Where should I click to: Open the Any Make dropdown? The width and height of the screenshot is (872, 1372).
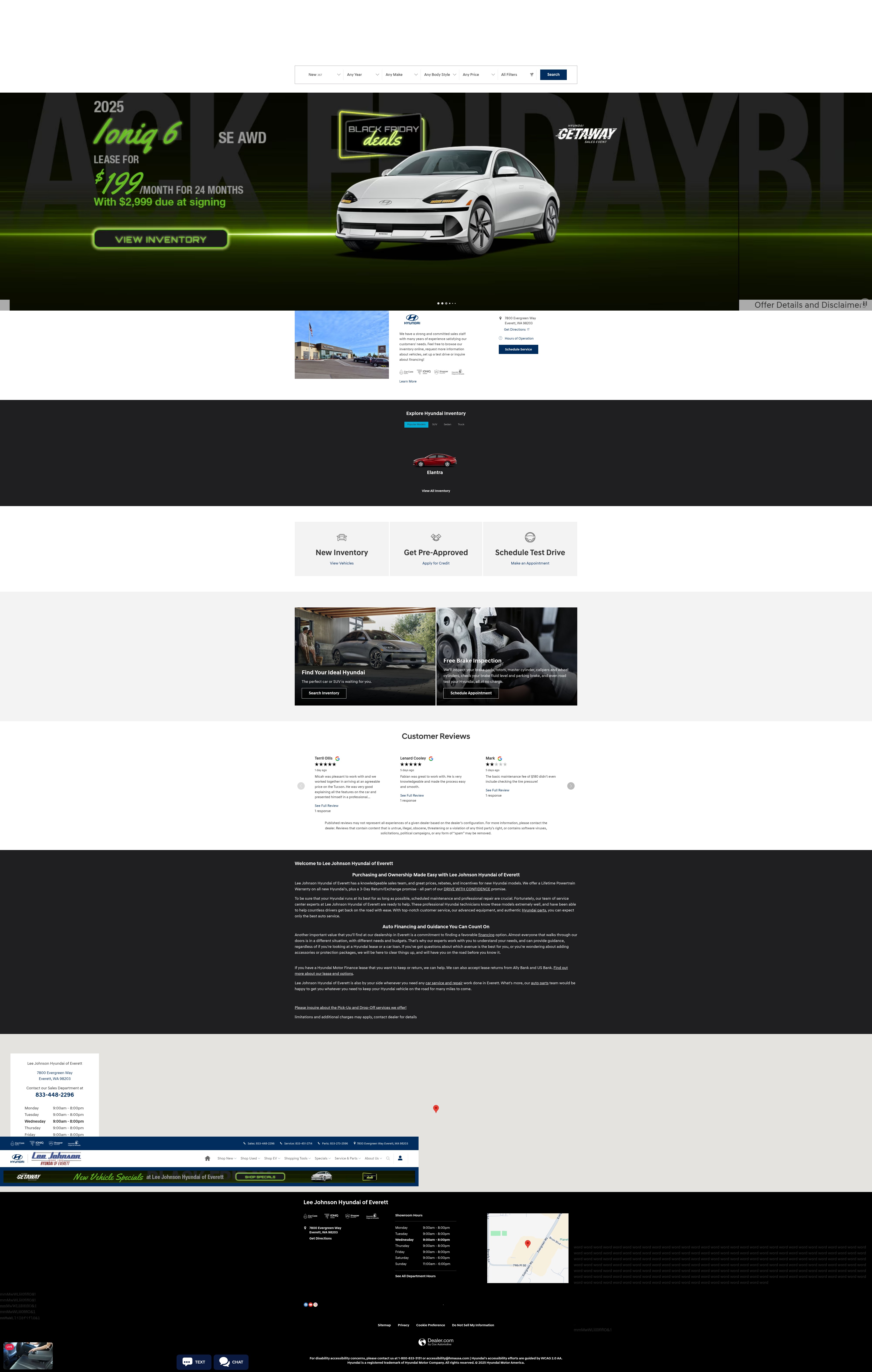(x=402, y=75)
